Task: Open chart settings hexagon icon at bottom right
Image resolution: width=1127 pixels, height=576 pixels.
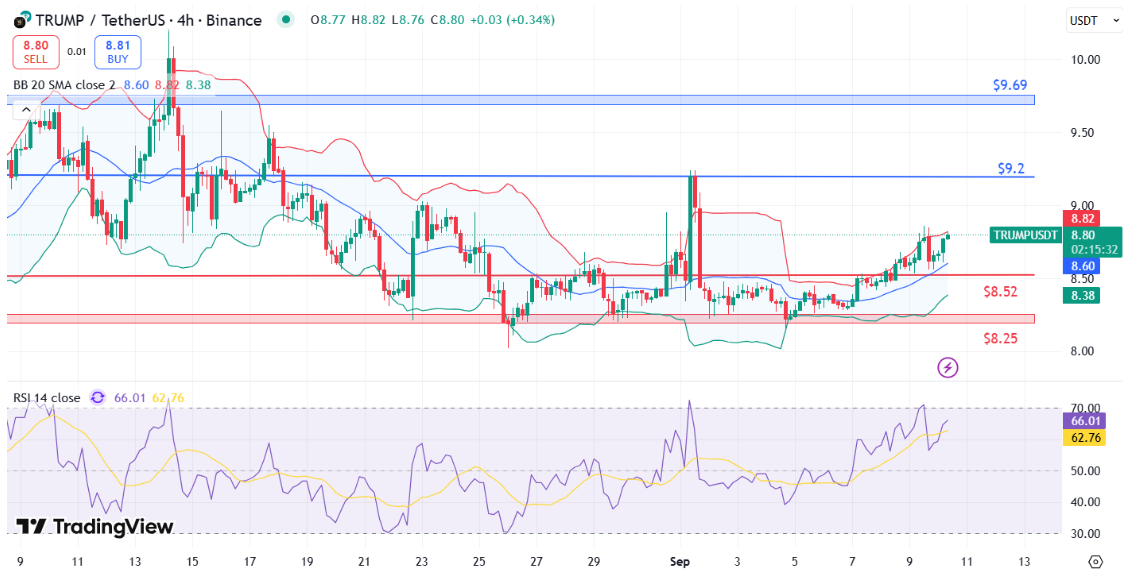Action: (x=1095, y=562)
